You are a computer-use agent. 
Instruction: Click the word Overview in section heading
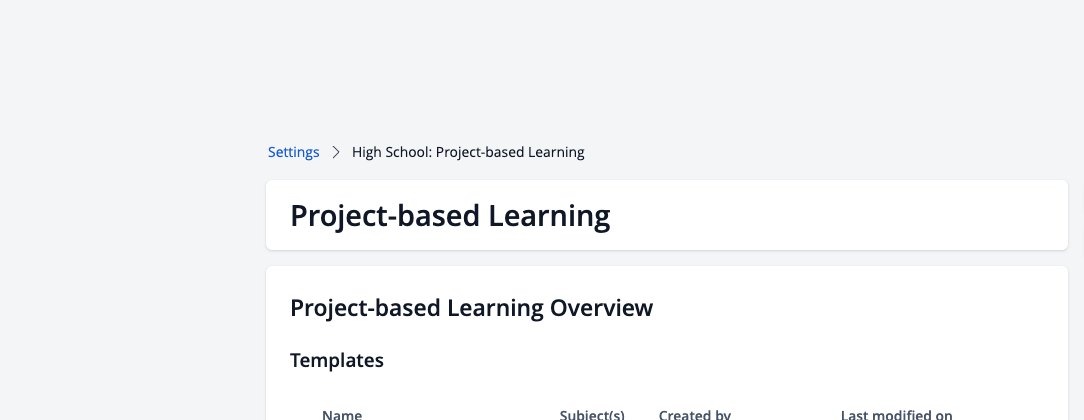point(601,307)
